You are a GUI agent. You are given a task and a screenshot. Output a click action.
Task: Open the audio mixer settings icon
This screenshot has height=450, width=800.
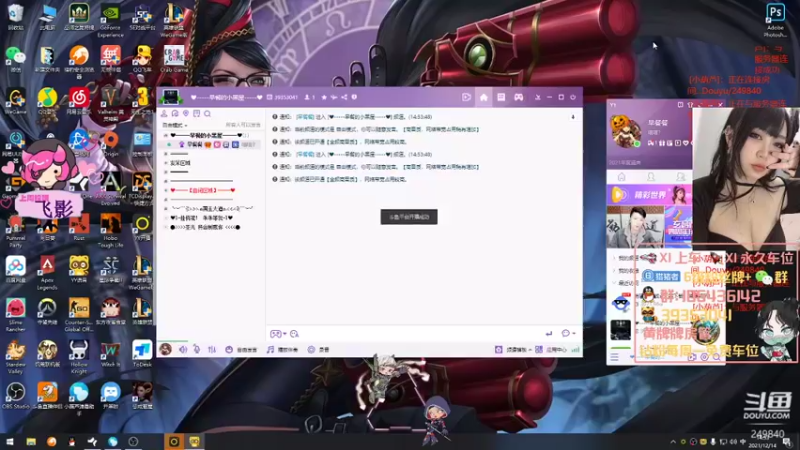[x=212, y=349]
